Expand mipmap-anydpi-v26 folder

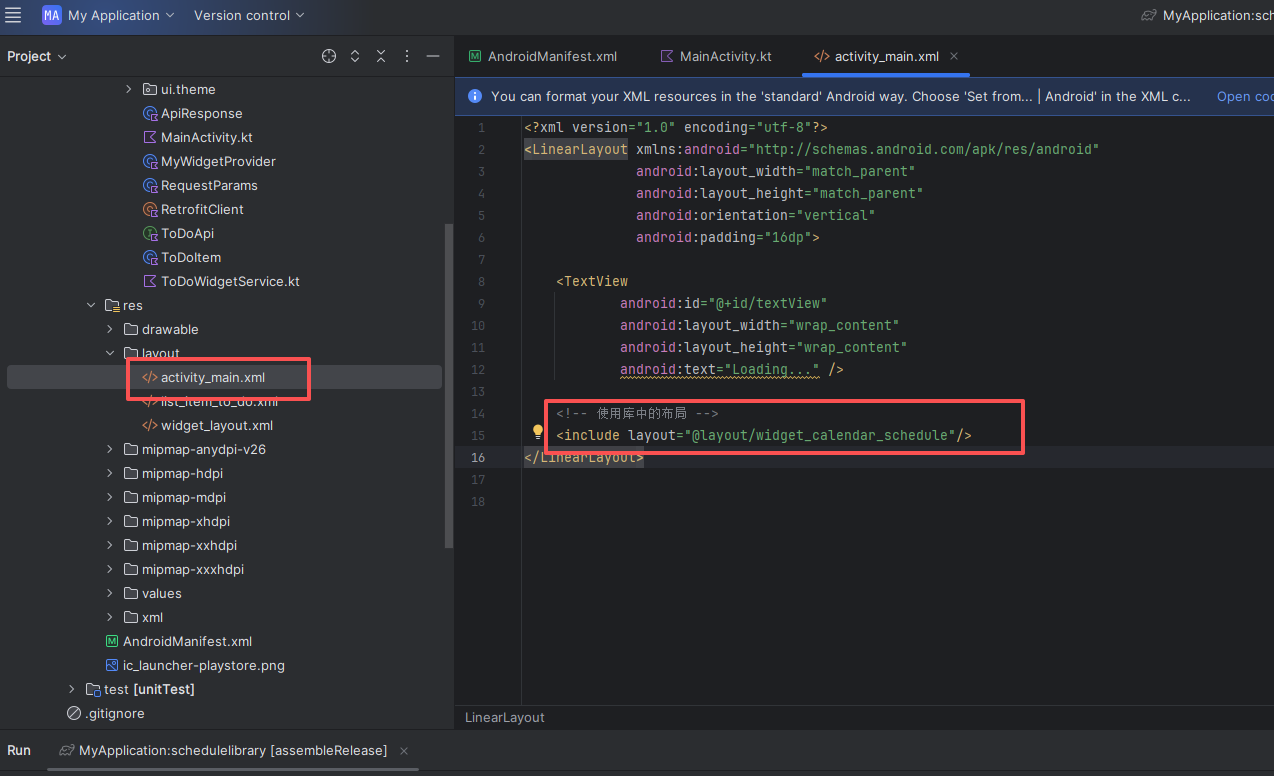(110, 449)
